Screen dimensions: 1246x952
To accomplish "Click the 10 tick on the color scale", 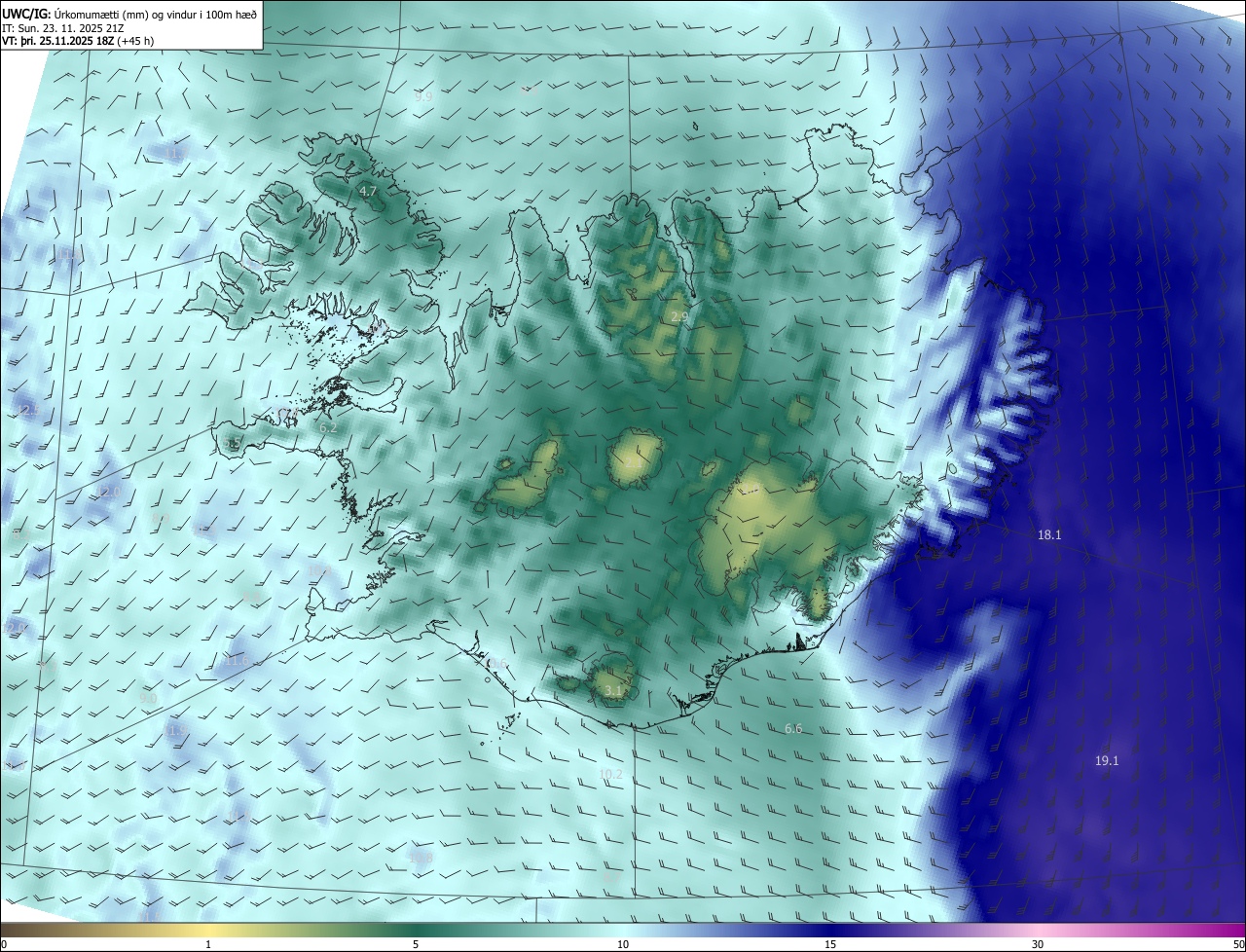I will pos(623,944).
